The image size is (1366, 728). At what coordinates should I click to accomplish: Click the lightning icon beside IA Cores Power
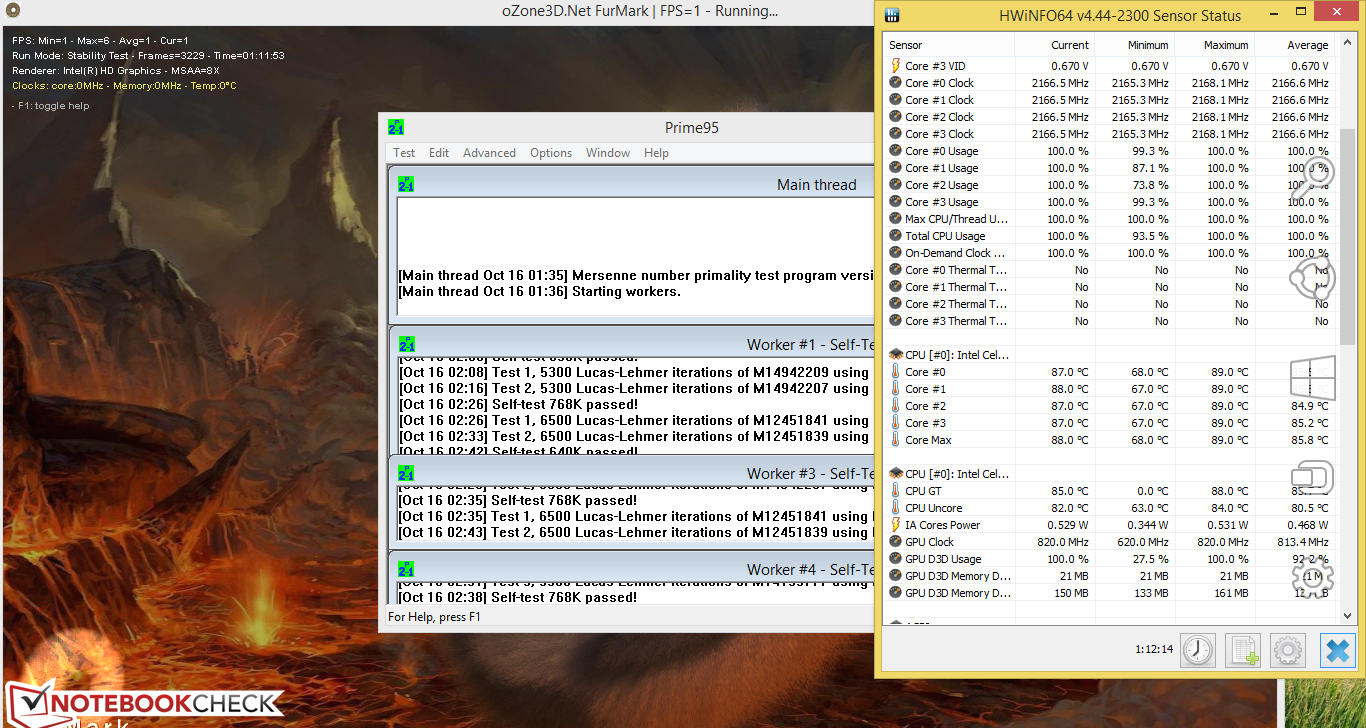(x=895, y=525)
